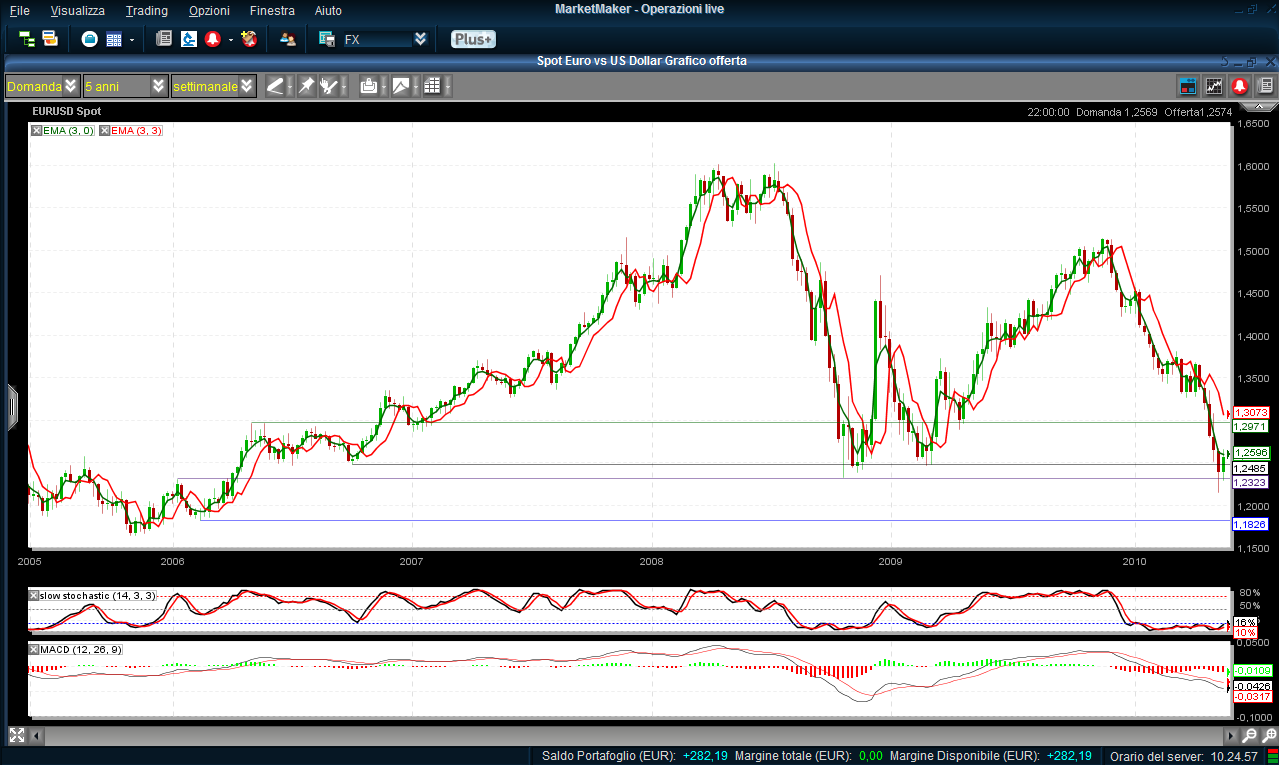Viewport: 1279px width, 765px height.
Task: Open the settimanale interval dropdown
Action: pyautogui.click(x=247, y=86)
